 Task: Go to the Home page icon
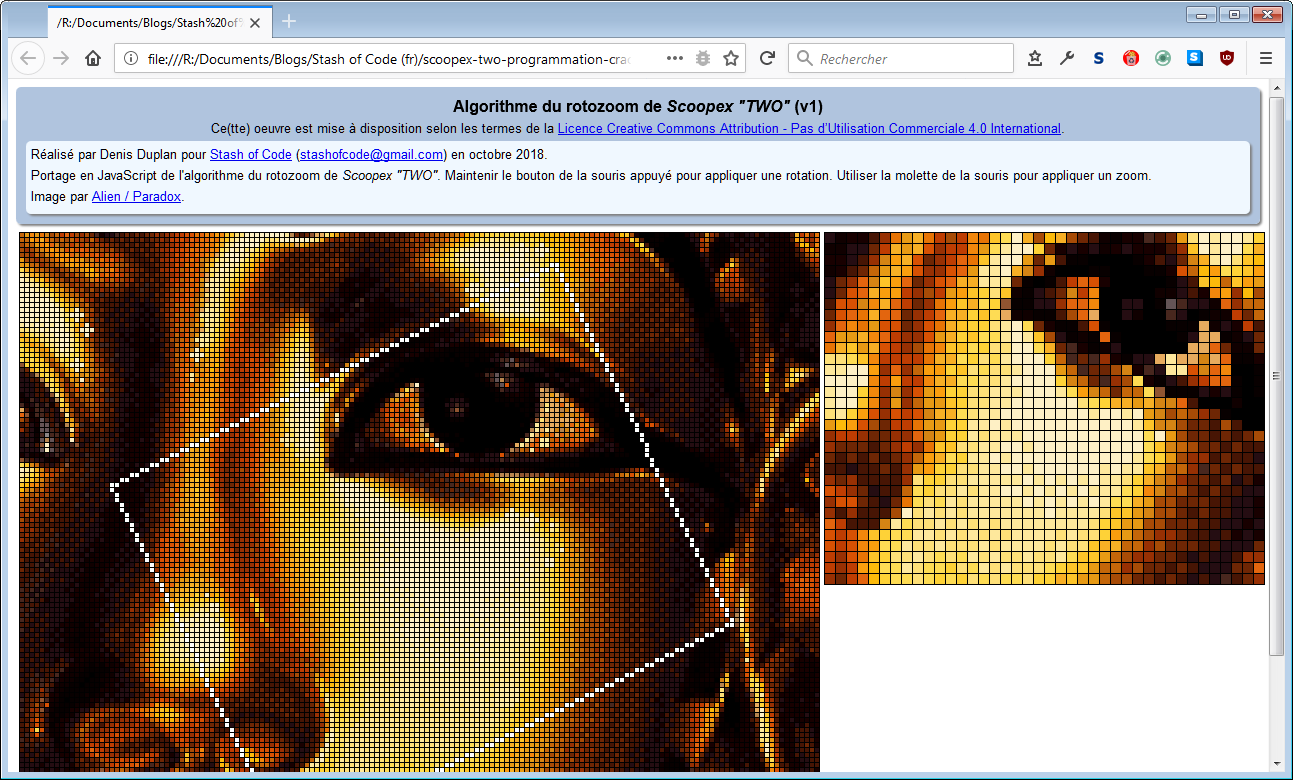point(93,58)
